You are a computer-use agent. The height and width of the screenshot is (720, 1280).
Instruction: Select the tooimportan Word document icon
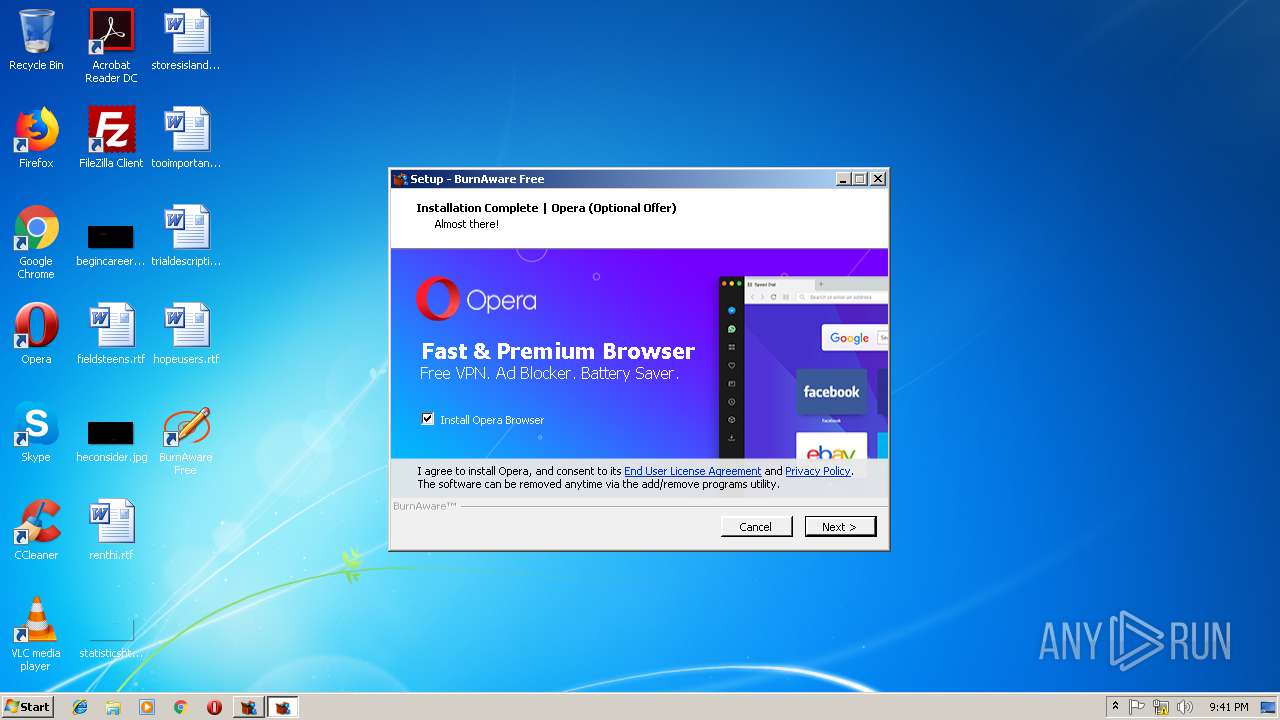coord(186,138)
